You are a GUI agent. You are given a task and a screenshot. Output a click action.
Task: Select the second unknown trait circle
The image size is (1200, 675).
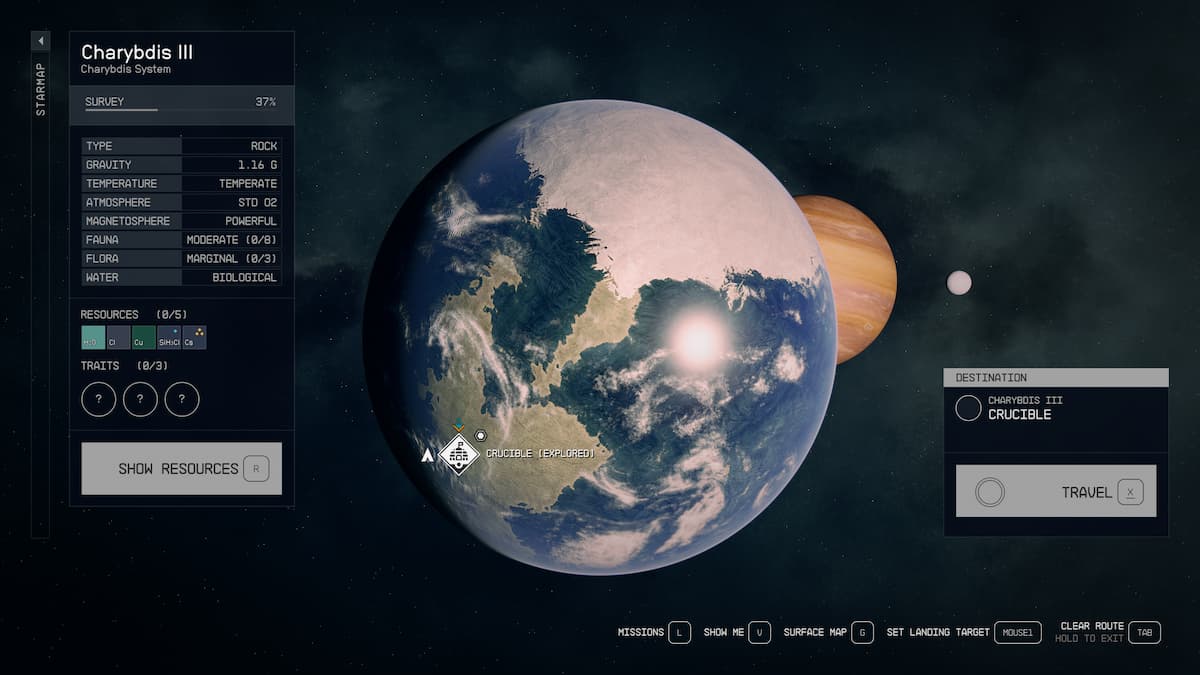[x=140, y=399]
